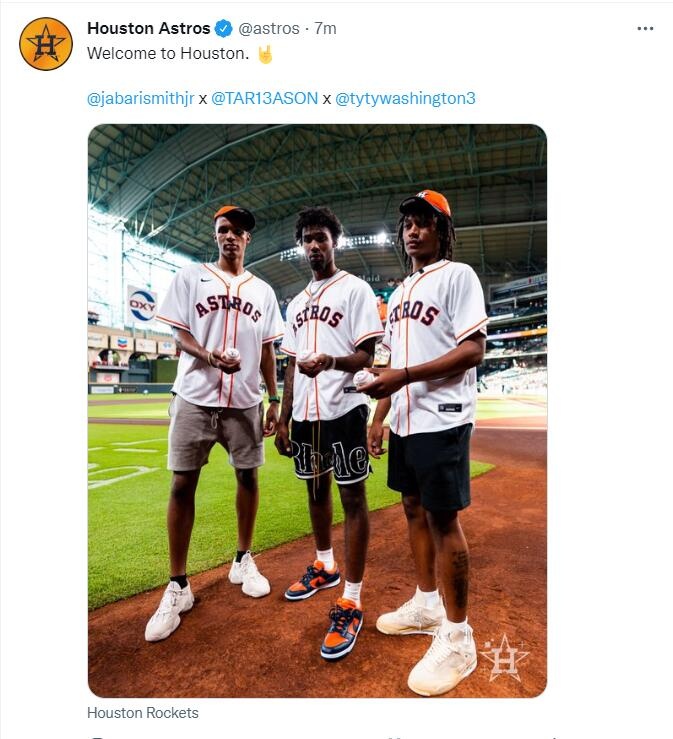
Task: Click the Houston Rockets photo tag label
Action: pos(143,713)
